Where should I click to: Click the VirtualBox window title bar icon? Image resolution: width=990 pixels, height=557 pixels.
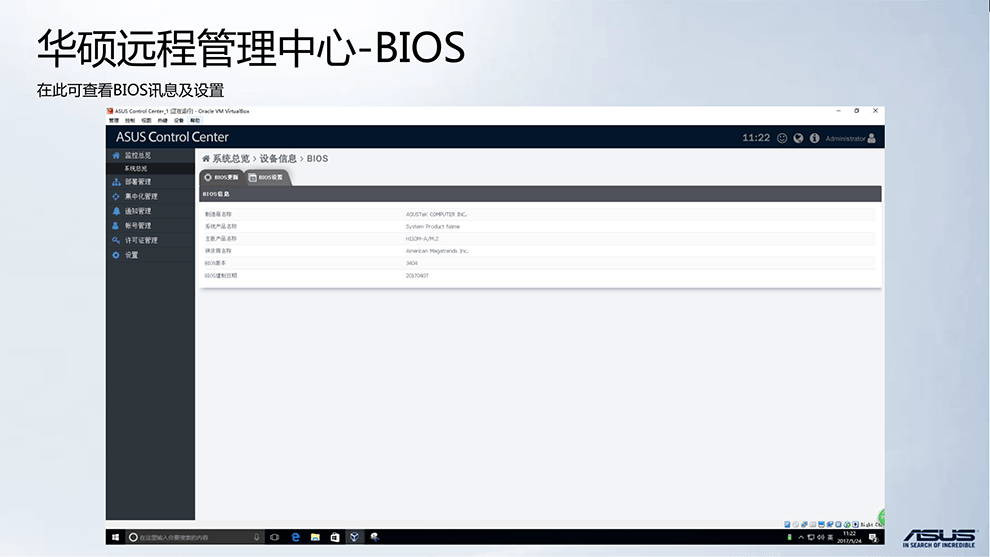click(110, 111)
